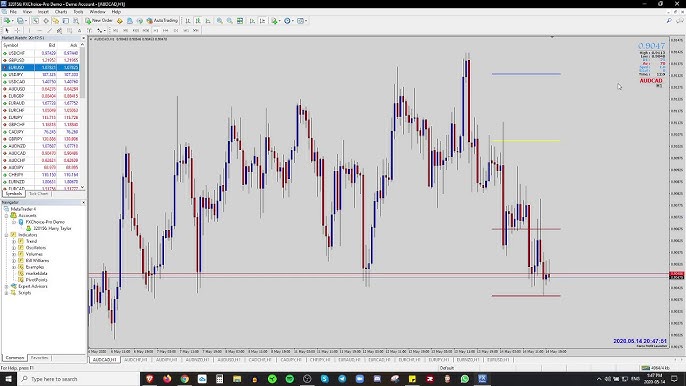
Task: Open the Charts menu
Action: [61, 12]
